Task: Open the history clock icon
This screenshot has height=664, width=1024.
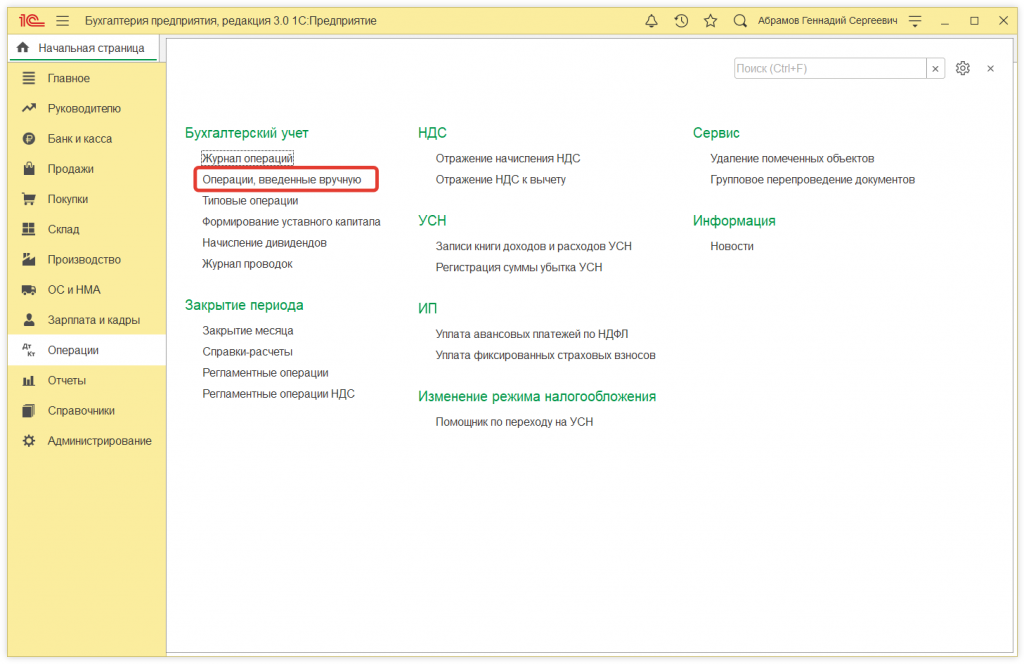Action: 681,20
